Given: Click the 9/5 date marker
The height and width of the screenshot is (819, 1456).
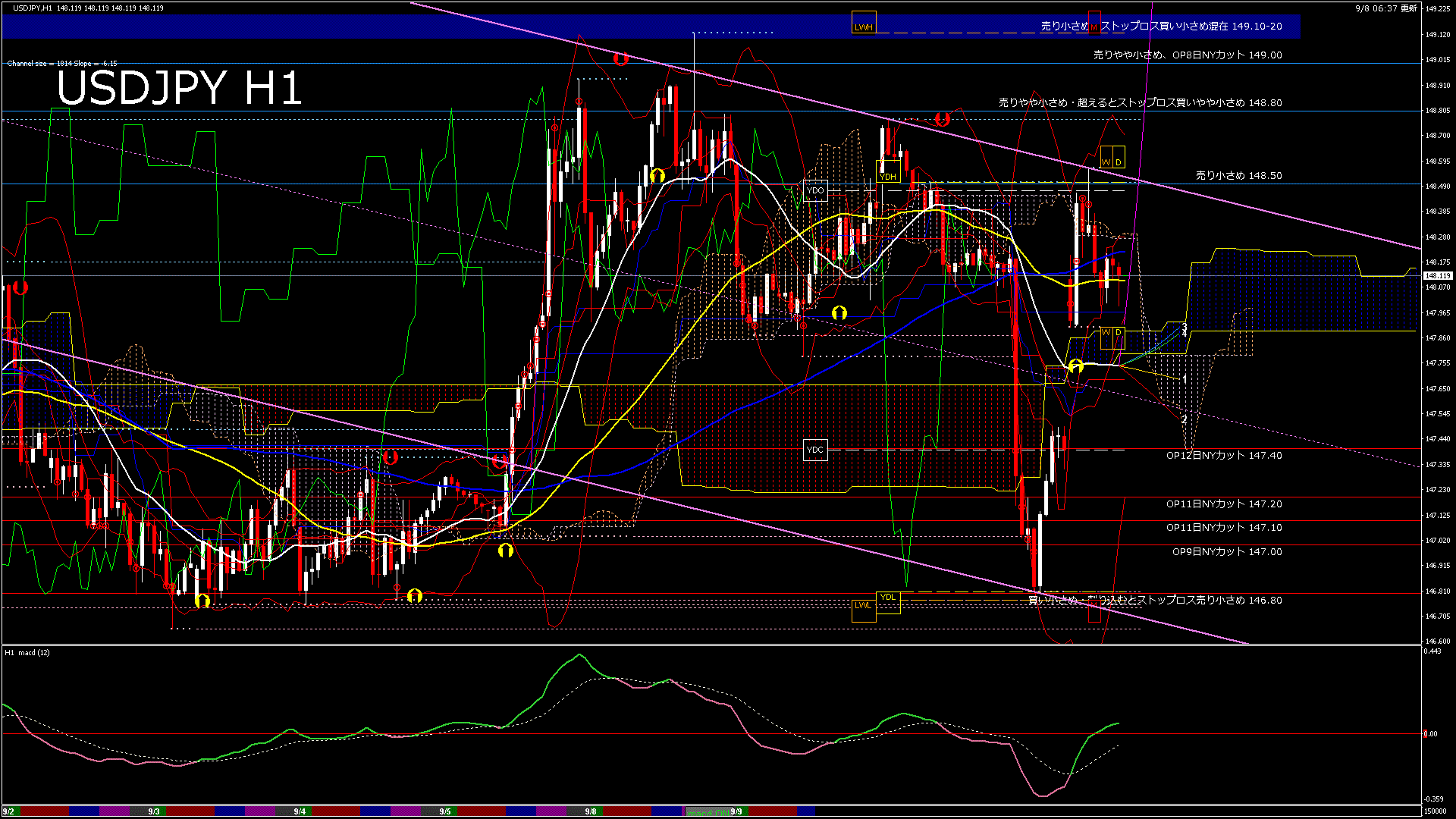Looking at the screenshot, I should [445, 811].
